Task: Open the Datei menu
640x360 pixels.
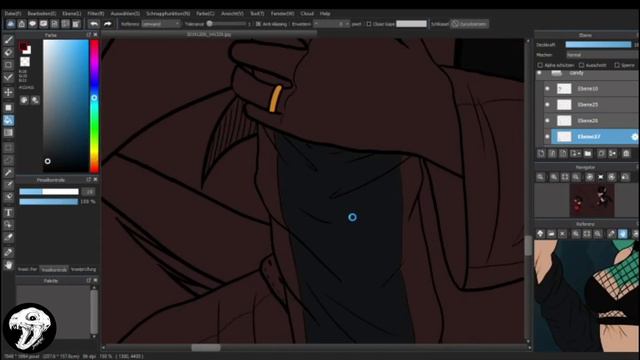Action: click(x=13, y=13)
